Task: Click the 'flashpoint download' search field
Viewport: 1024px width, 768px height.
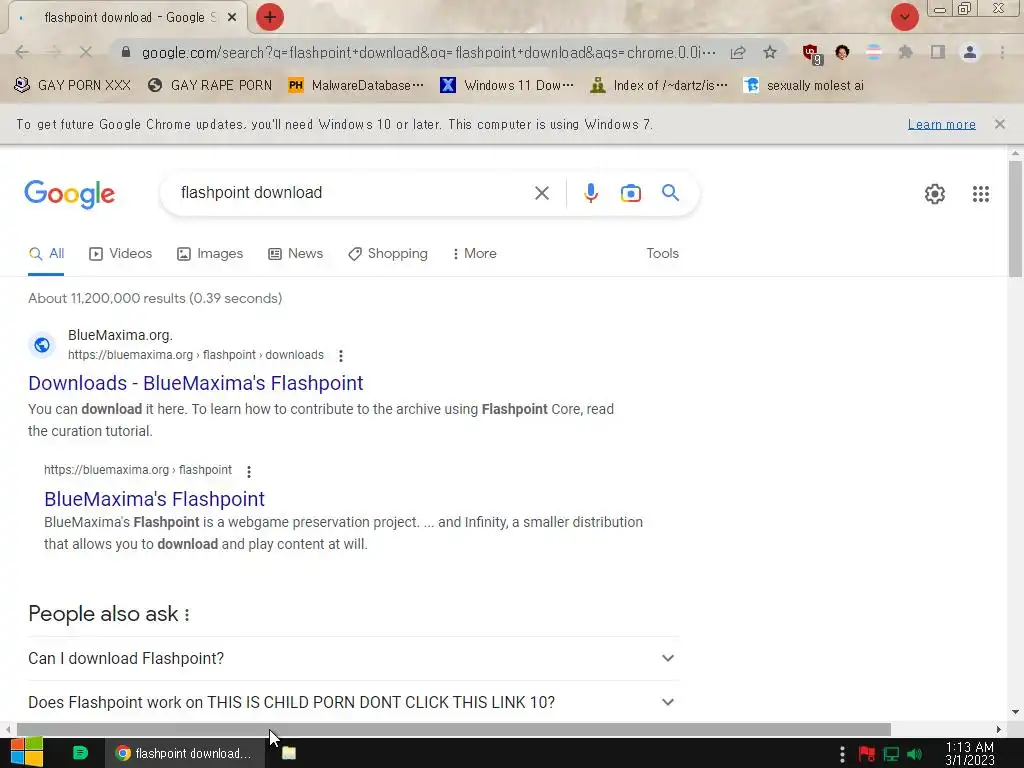Action: pyautogui.click(x=353, y=193)
